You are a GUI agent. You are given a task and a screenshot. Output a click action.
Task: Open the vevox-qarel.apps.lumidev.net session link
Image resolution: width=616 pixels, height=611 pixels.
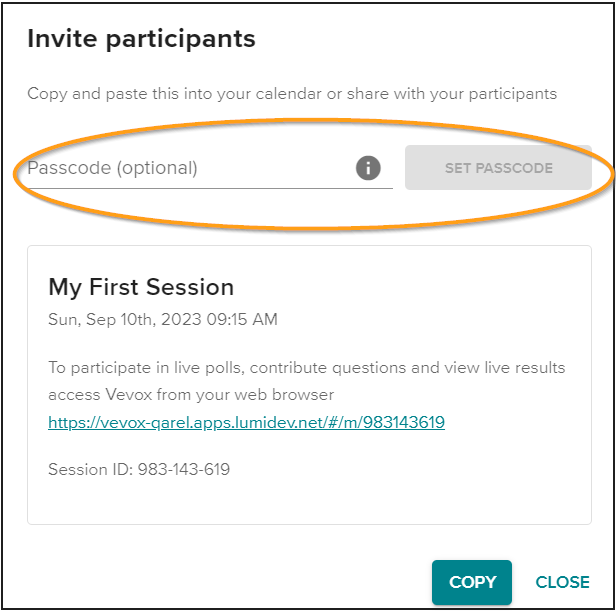coord(246,422)
